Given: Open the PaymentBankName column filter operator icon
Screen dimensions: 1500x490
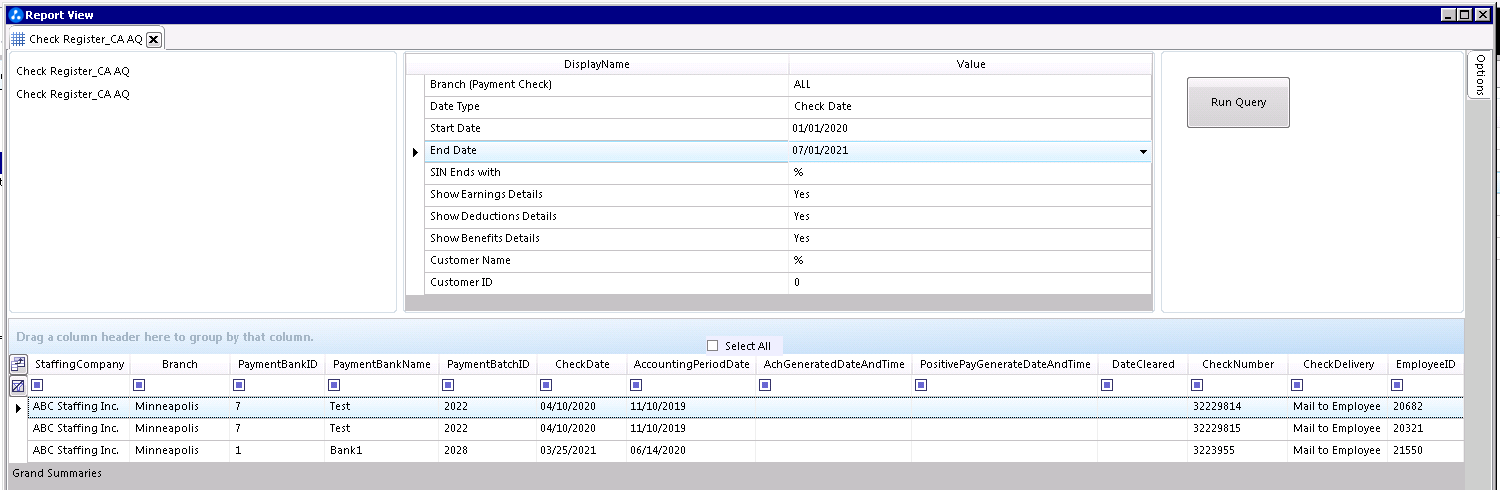Looking at the screenshot, I should point(335,385).
